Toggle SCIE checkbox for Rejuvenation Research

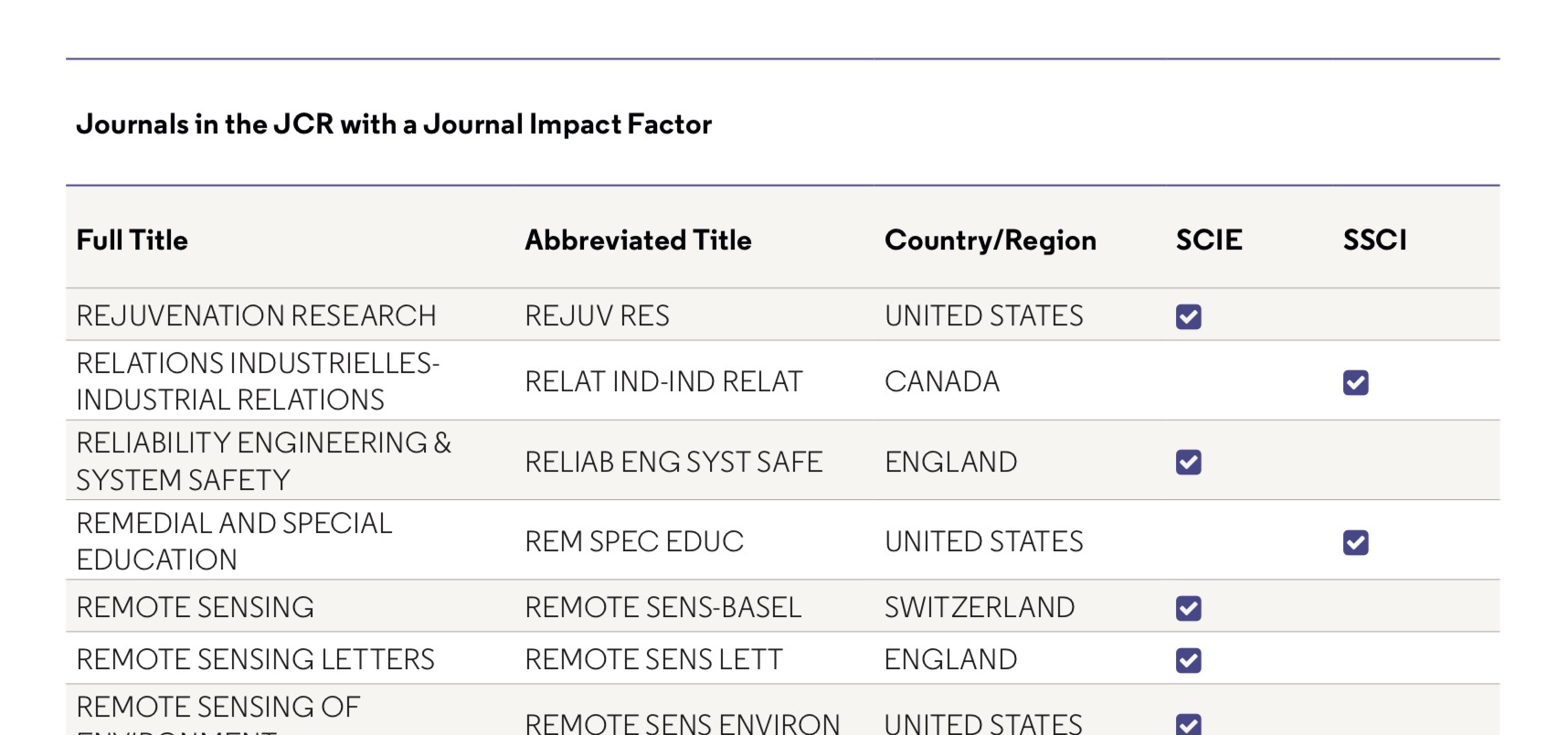point(1188,316)
